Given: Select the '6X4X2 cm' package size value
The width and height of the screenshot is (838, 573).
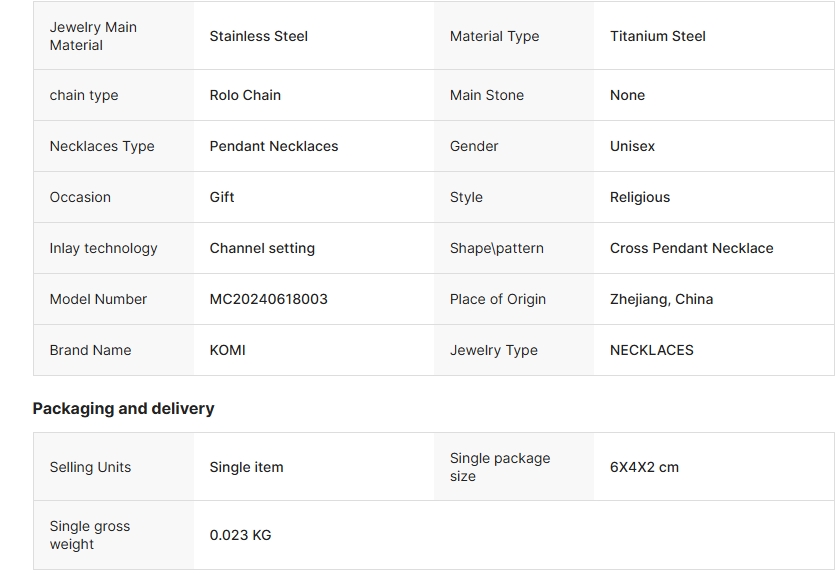Looking at the screenshot, I should [x=644, y=467].
